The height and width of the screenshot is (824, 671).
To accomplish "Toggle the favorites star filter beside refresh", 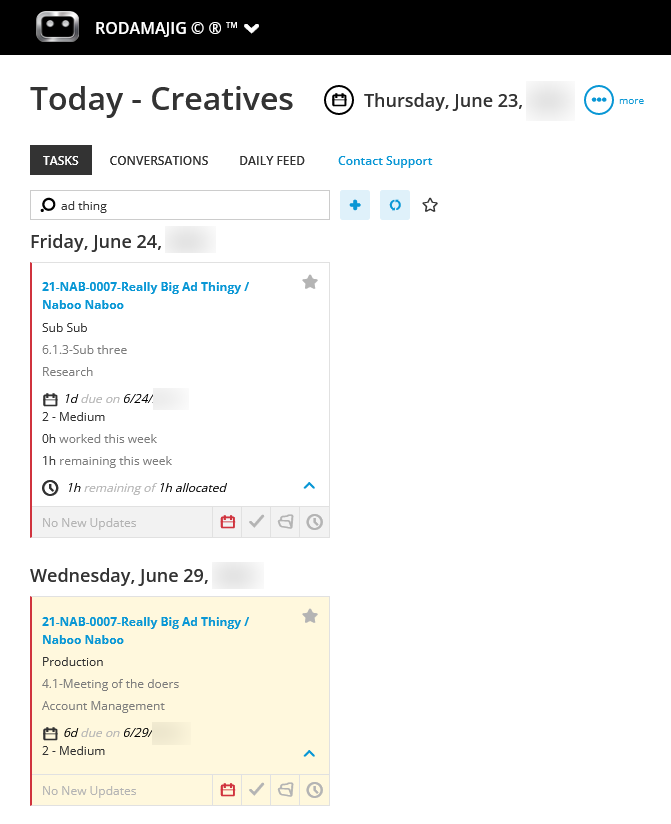I will [430, 205].
